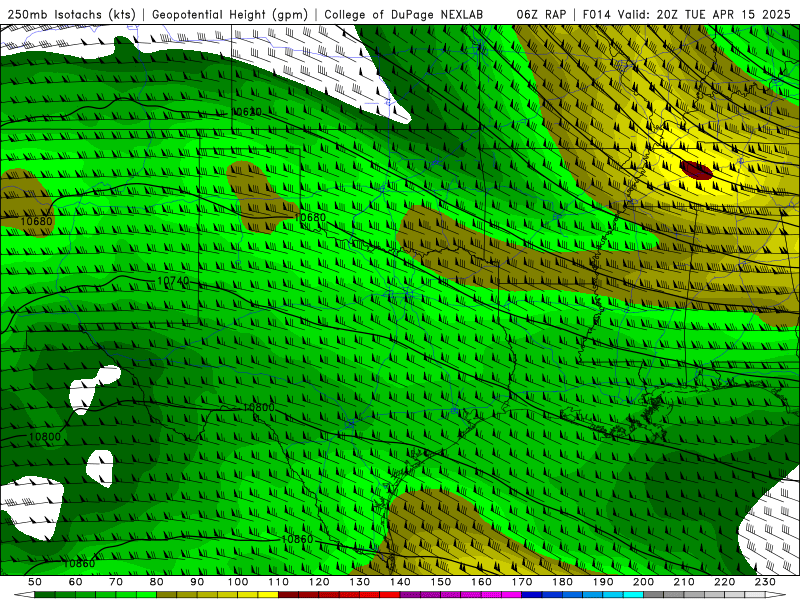Click the 10800 contour label near the map's west edge
Screen dimensions: 800x600
(x=45, y=437)
